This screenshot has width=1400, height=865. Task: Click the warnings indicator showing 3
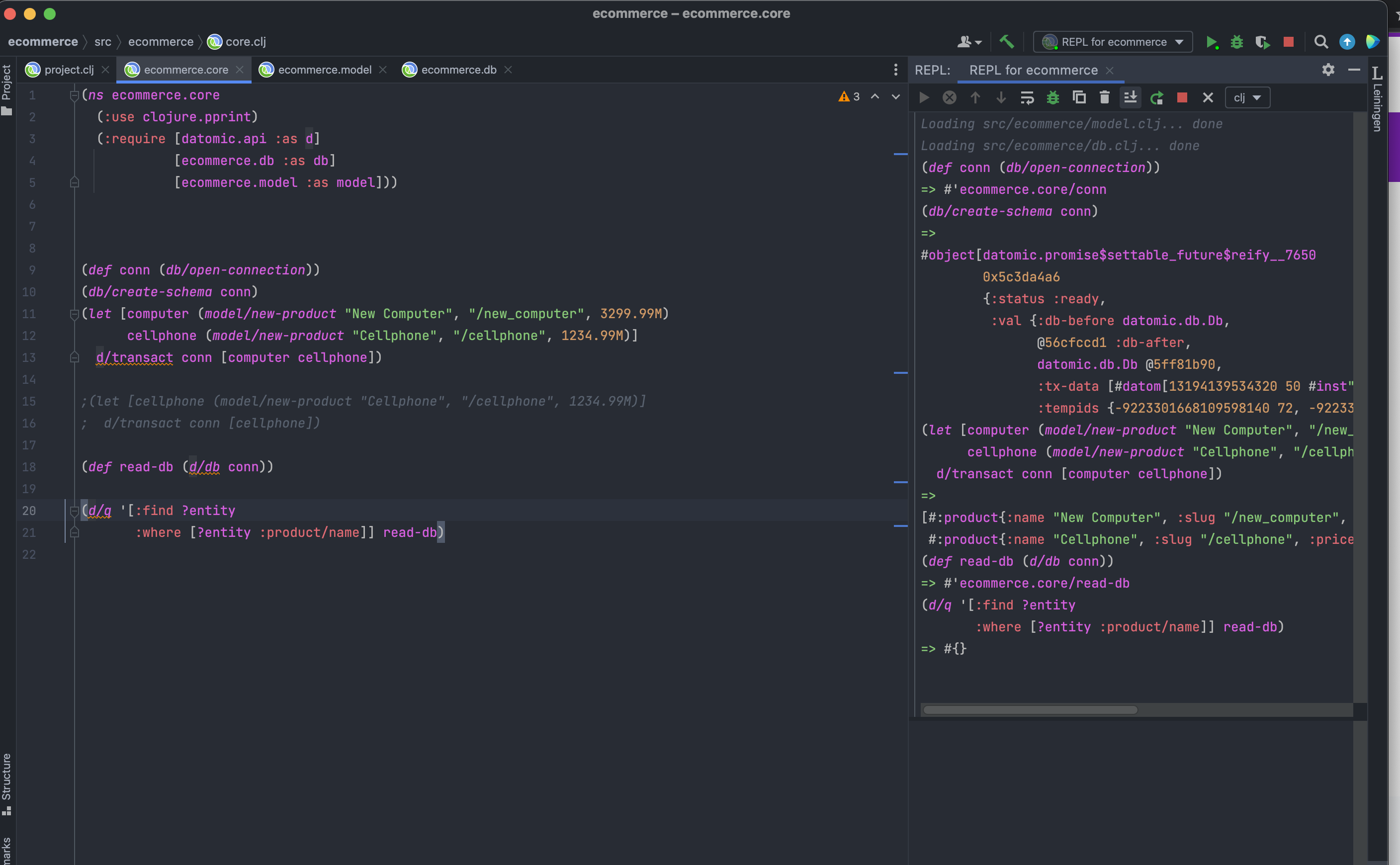tap(849, 96)
